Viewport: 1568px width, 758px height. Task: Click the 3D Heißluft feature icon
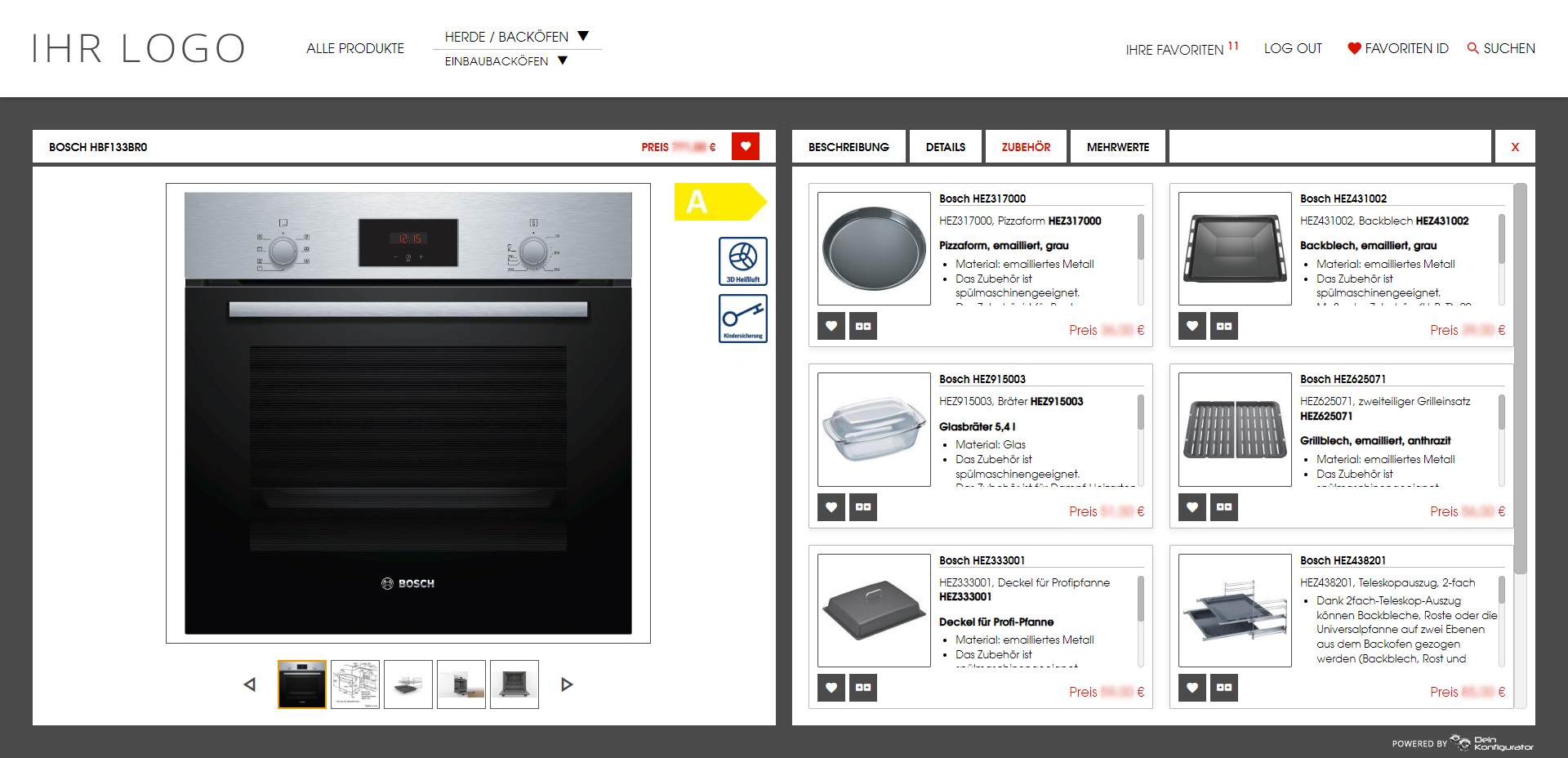[x=742, y=261]
